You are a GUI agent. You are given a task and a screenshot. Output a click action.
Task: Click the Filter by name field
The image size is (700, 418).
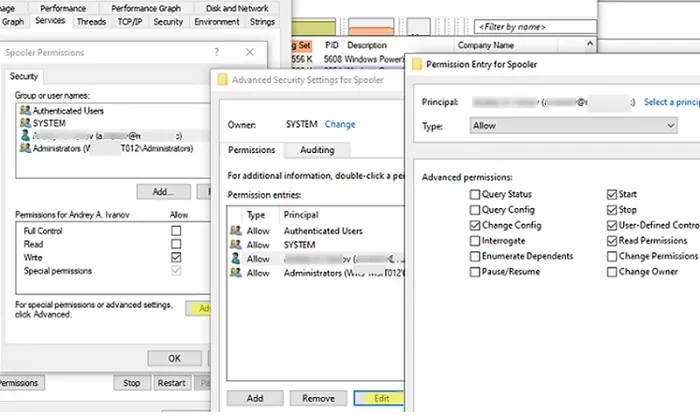533,25
